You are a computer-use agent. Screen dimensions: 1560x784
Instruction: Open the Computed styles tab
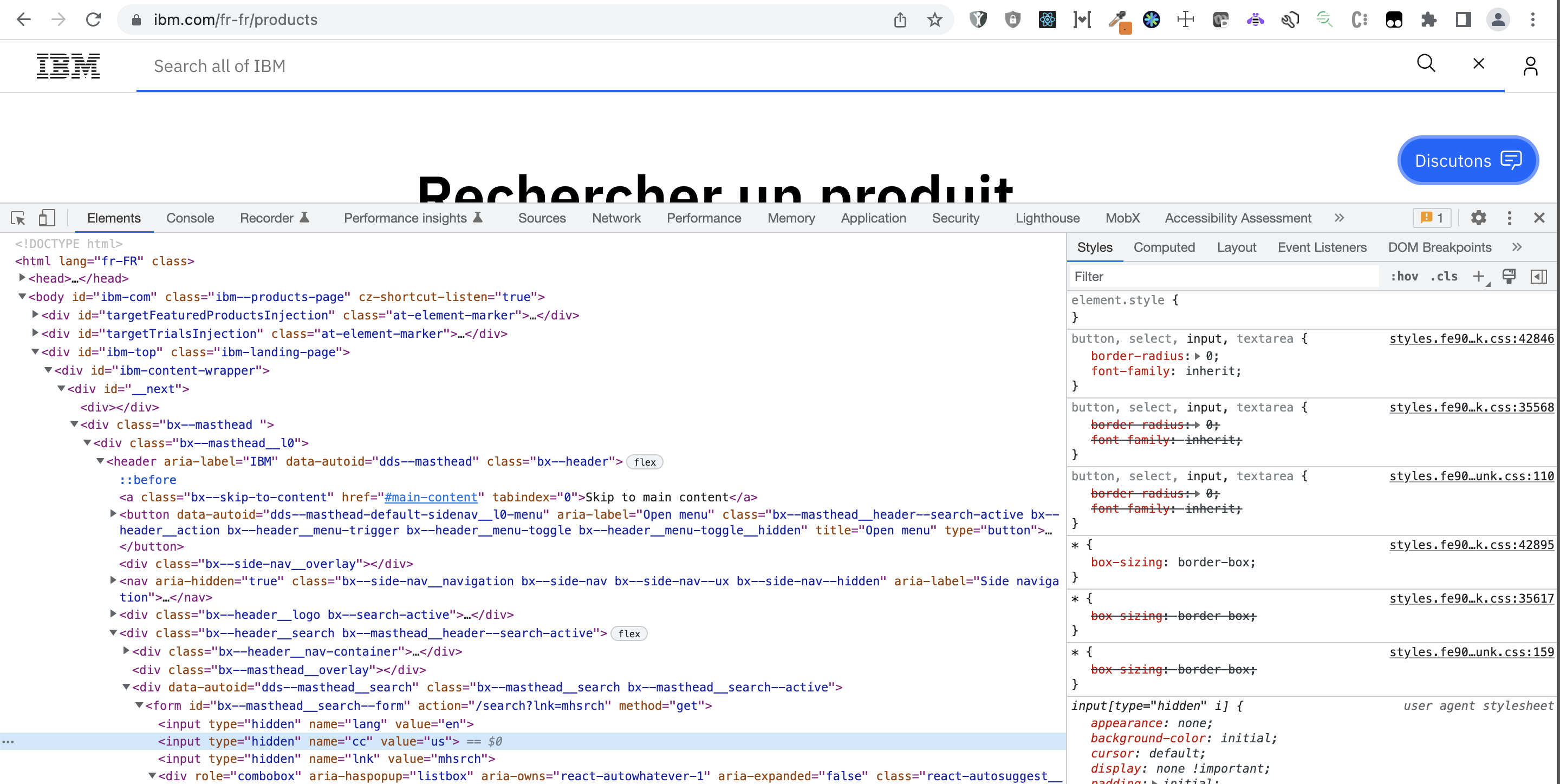1163,247
